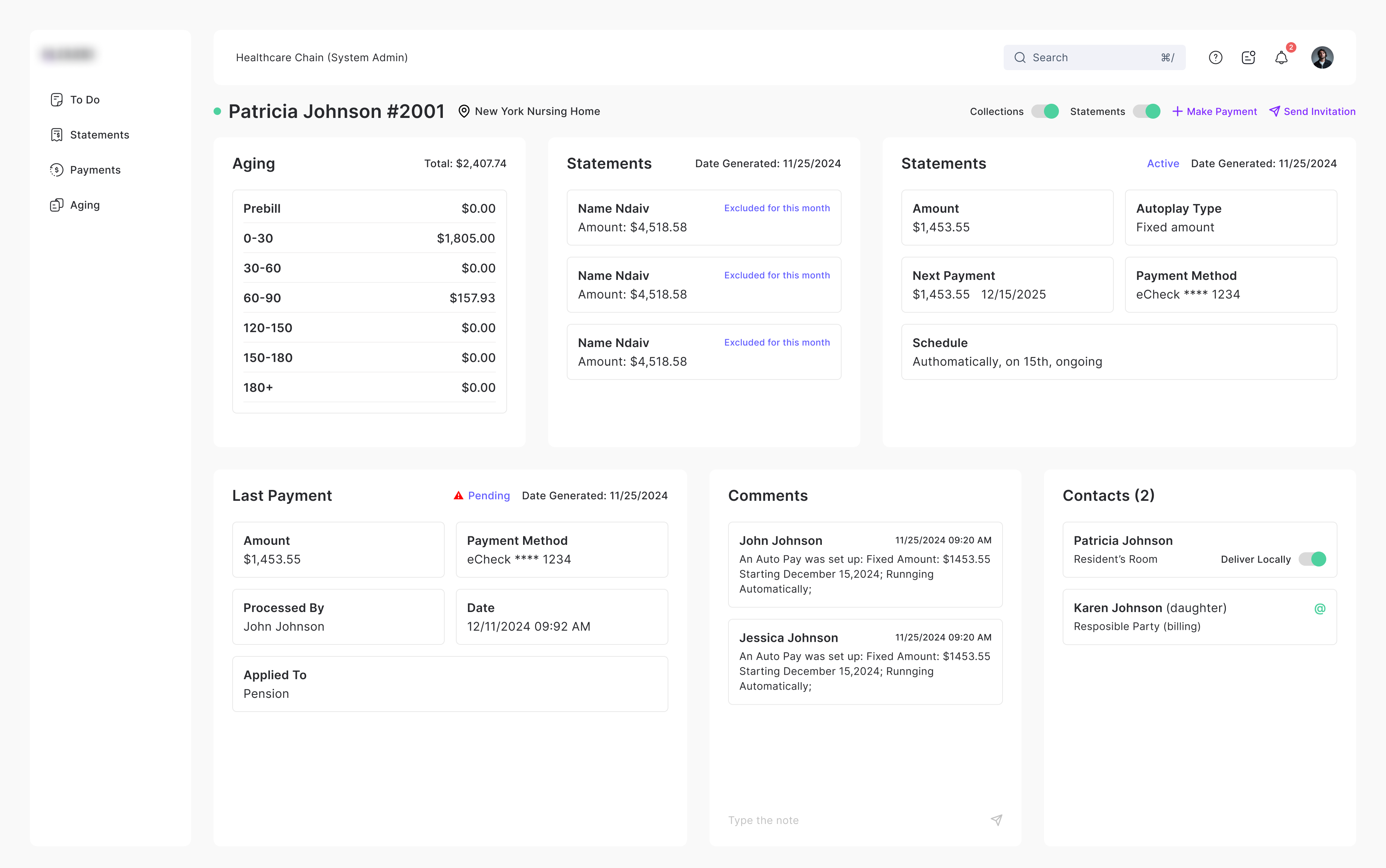
Task: Click the location pin beside New York Nursing Home
Action: tap(464, 111)
